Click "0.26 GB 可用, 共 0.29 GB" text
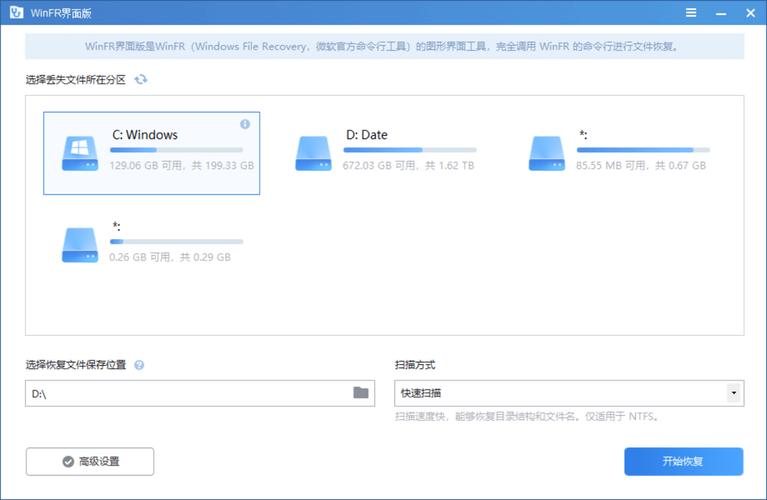The image size is (767, 500). 170,257
